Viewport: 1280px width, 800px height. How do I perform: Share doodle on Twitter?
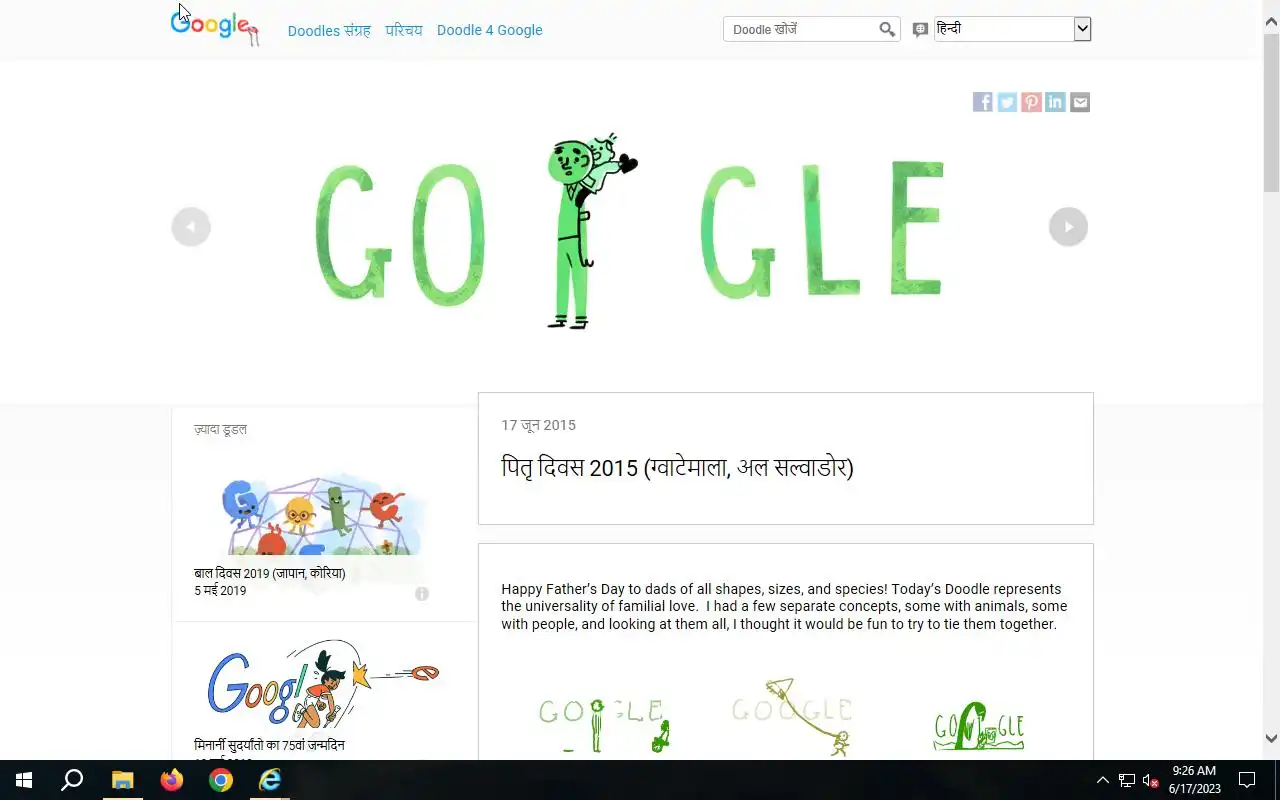click(x=1007, y=102)
